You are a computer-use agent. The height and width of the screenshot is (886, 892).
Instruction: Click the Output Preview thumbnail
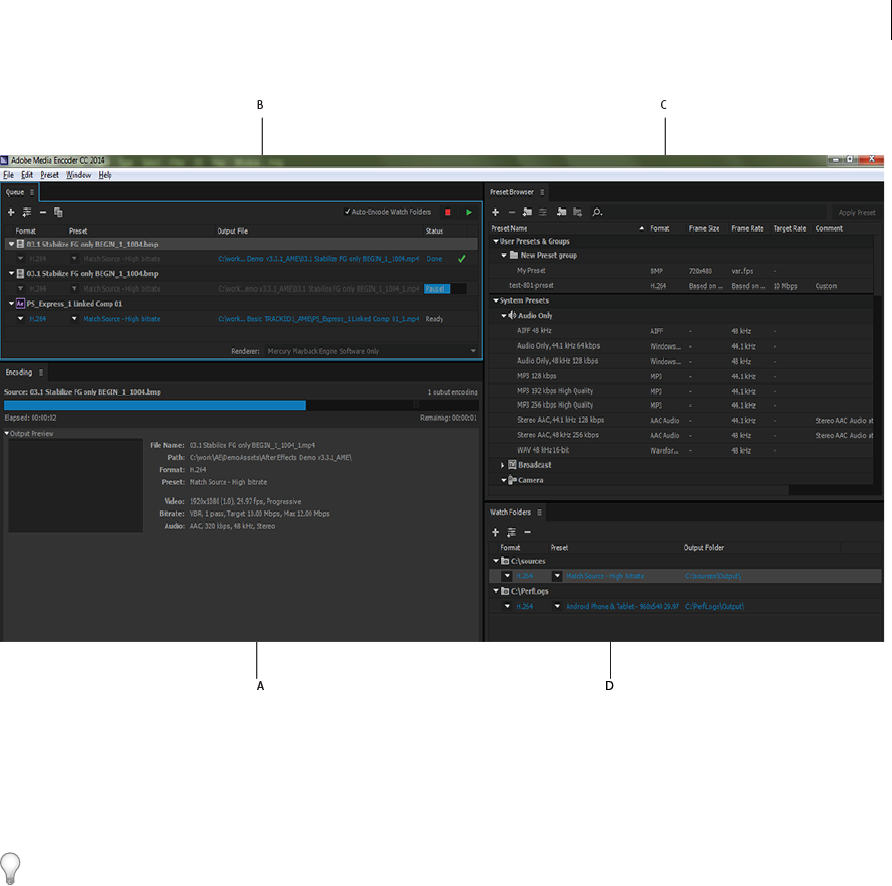coord(75,485)
